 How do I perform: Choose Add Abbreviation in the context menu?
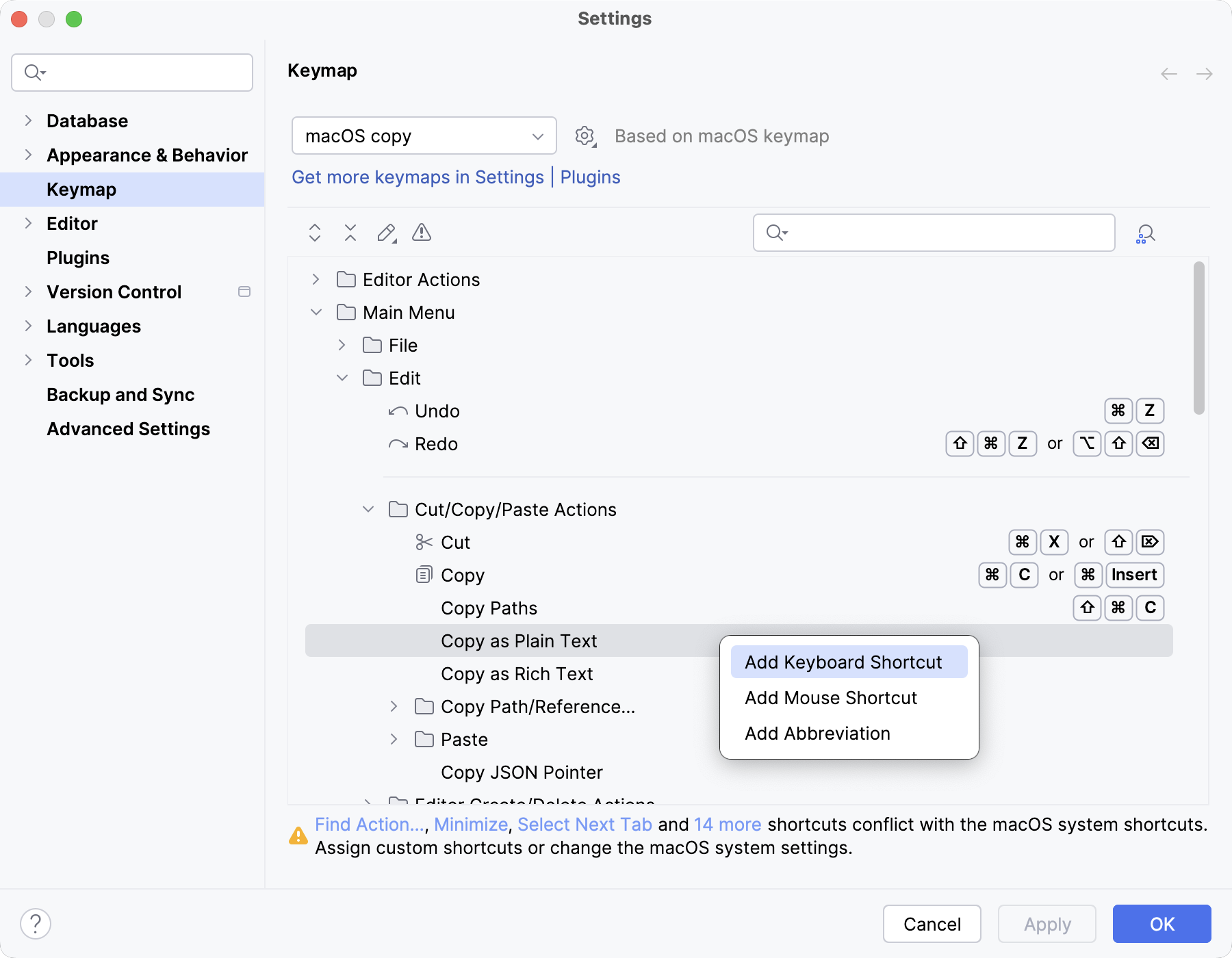coord(817,733)
